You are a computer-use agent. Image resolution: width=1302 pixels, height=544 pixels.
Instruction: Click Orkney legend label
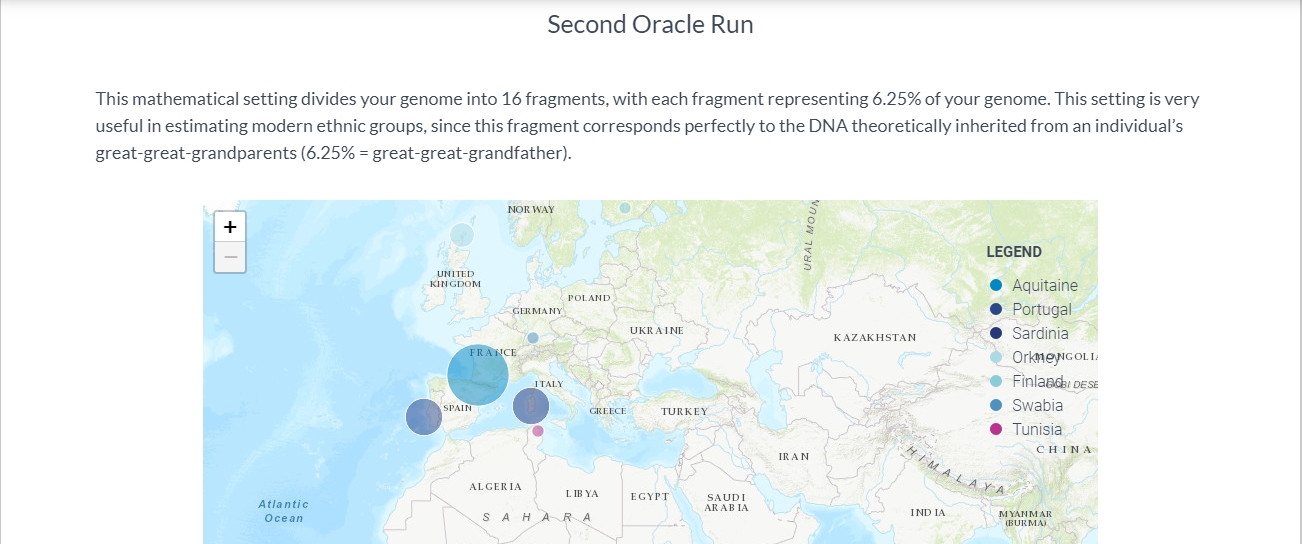(x=1036, y=357)
